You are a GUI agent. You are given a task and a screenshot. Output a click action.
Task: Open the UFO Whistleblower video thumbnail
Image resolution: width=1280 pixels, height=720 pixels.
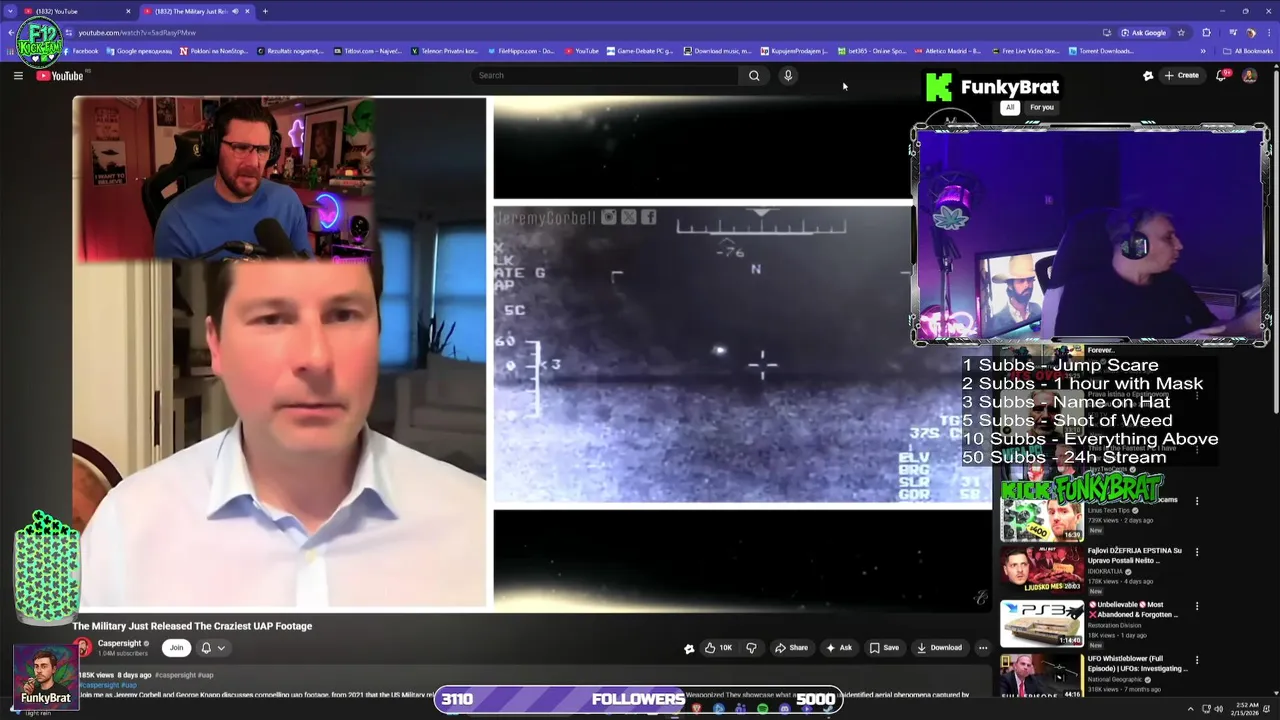[1042, 677]
